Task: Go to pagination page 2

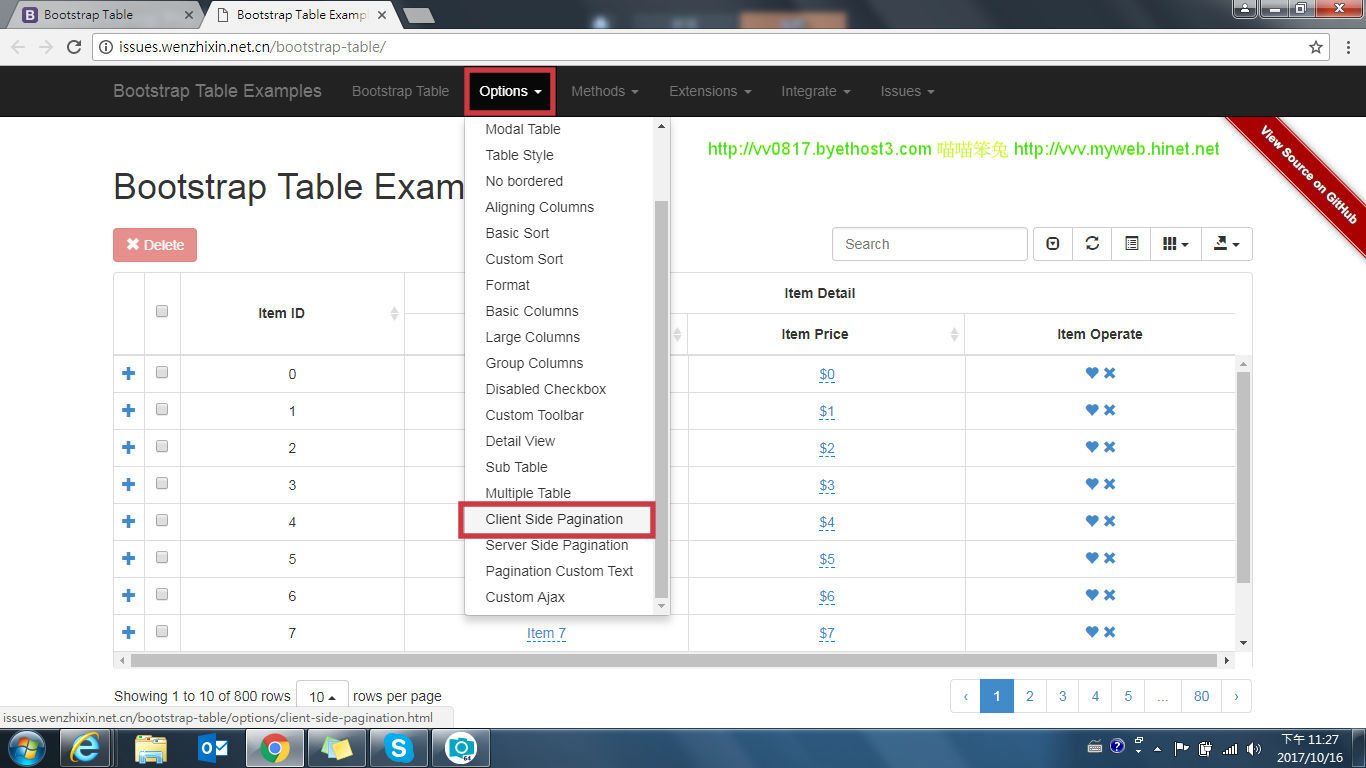Action: 1029,696
